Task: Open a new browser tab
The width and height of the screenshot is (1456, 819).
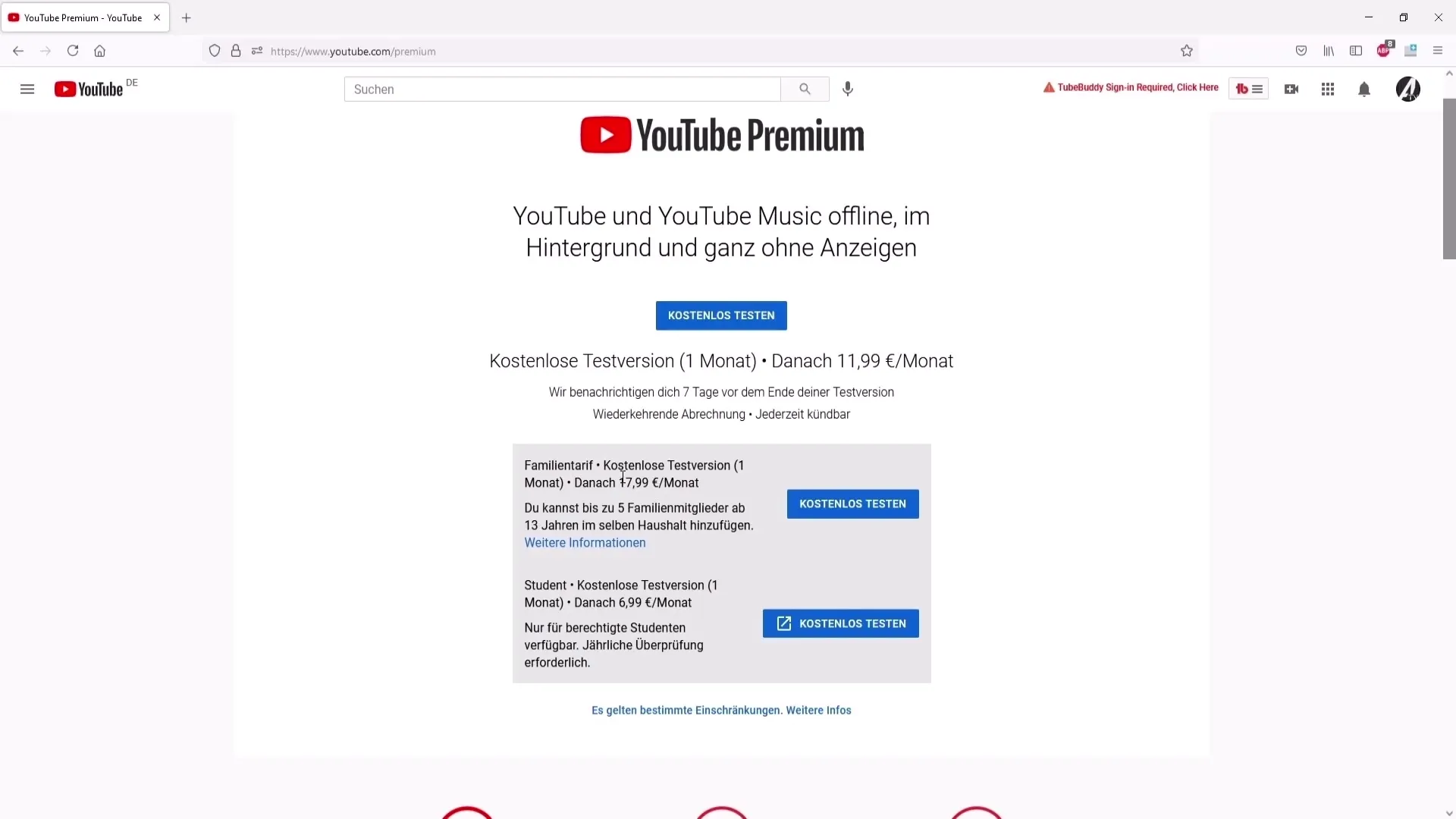Action: (x=187, y=17)
